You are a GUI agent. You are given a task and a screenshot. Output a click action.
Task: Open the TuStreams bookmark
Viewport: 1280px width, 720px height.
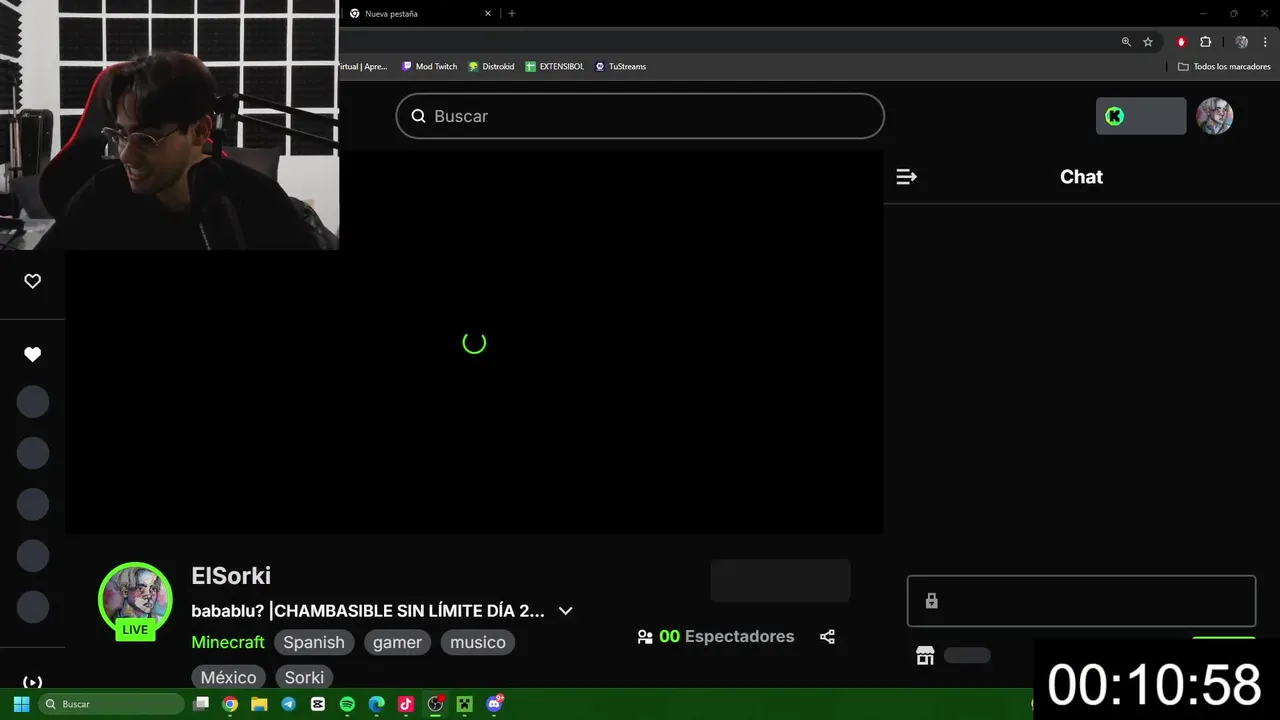(620, 66)
